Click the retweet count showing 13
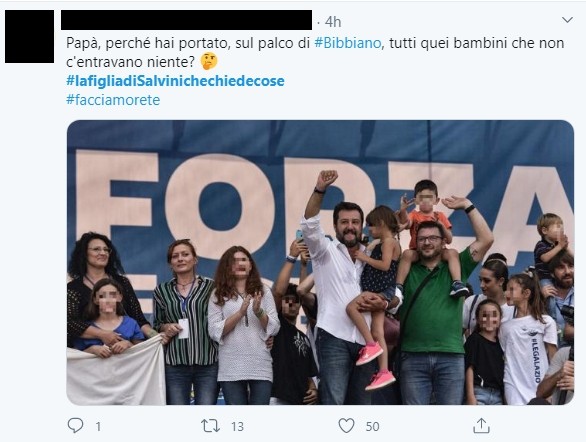Screen dimensions: 586x442 coord(237,426)
